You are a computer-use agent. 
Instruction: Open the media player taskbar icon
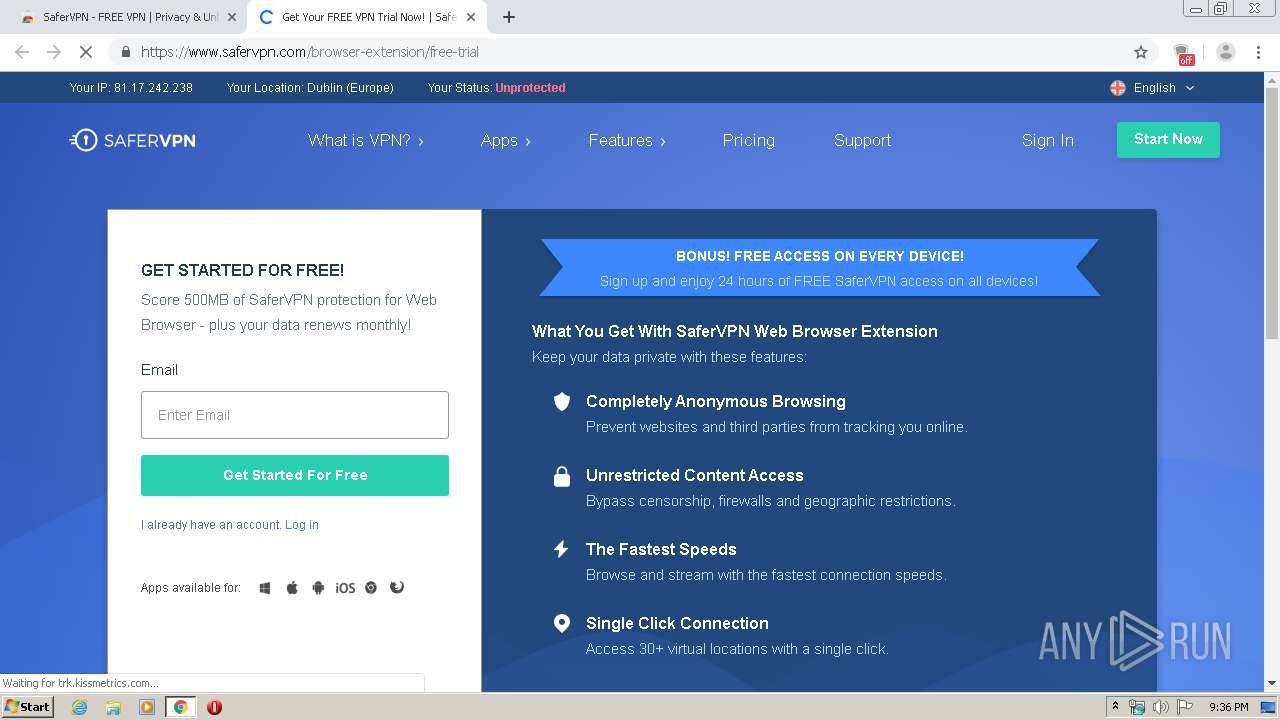point(147,707)
